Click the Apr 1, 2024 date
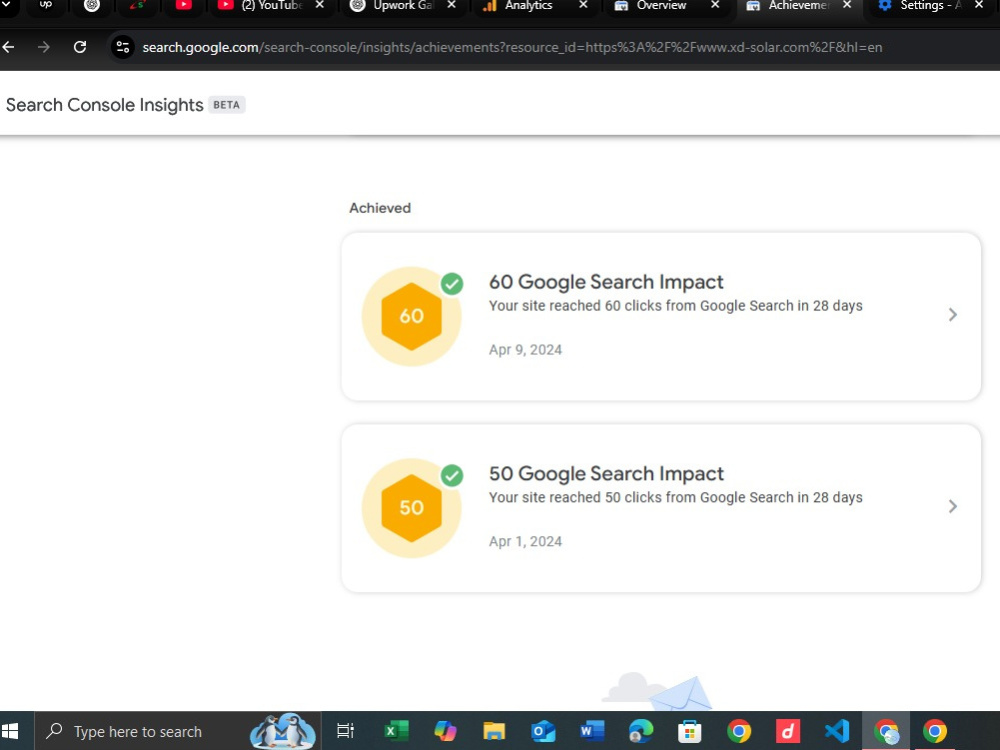The width and height of the screenshot is (1000, 750). point(526,541)
